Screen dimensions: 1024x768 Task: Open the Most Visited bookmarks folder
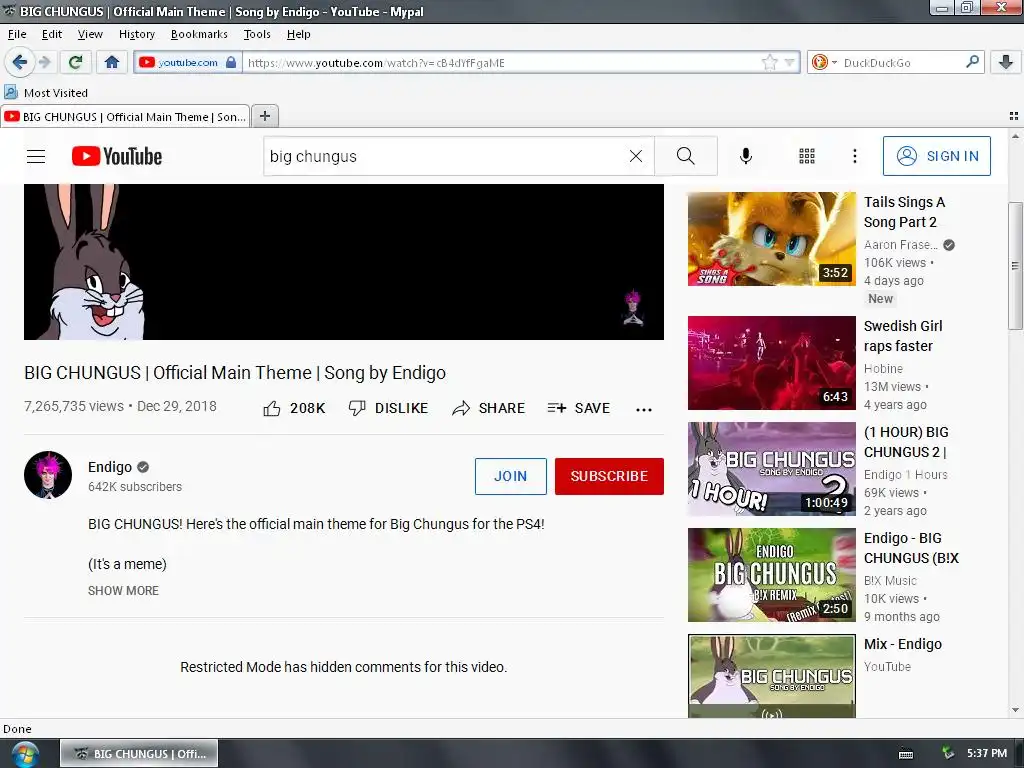coord(46,93)
